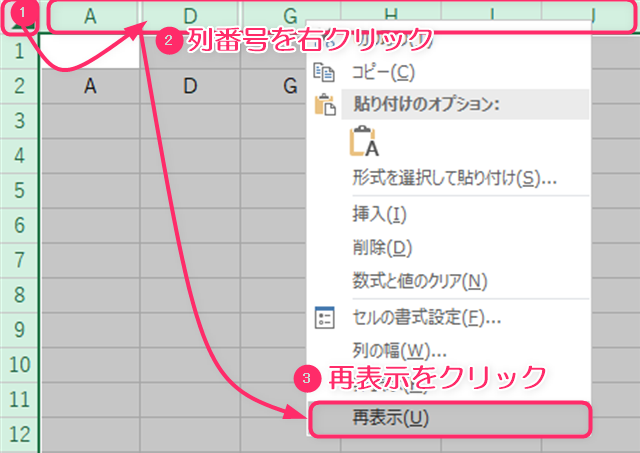Click the white active cell A1
Image resolution: width=640 pixels, height=453 pixels.
pyautogui.click(x=90, y=51)
